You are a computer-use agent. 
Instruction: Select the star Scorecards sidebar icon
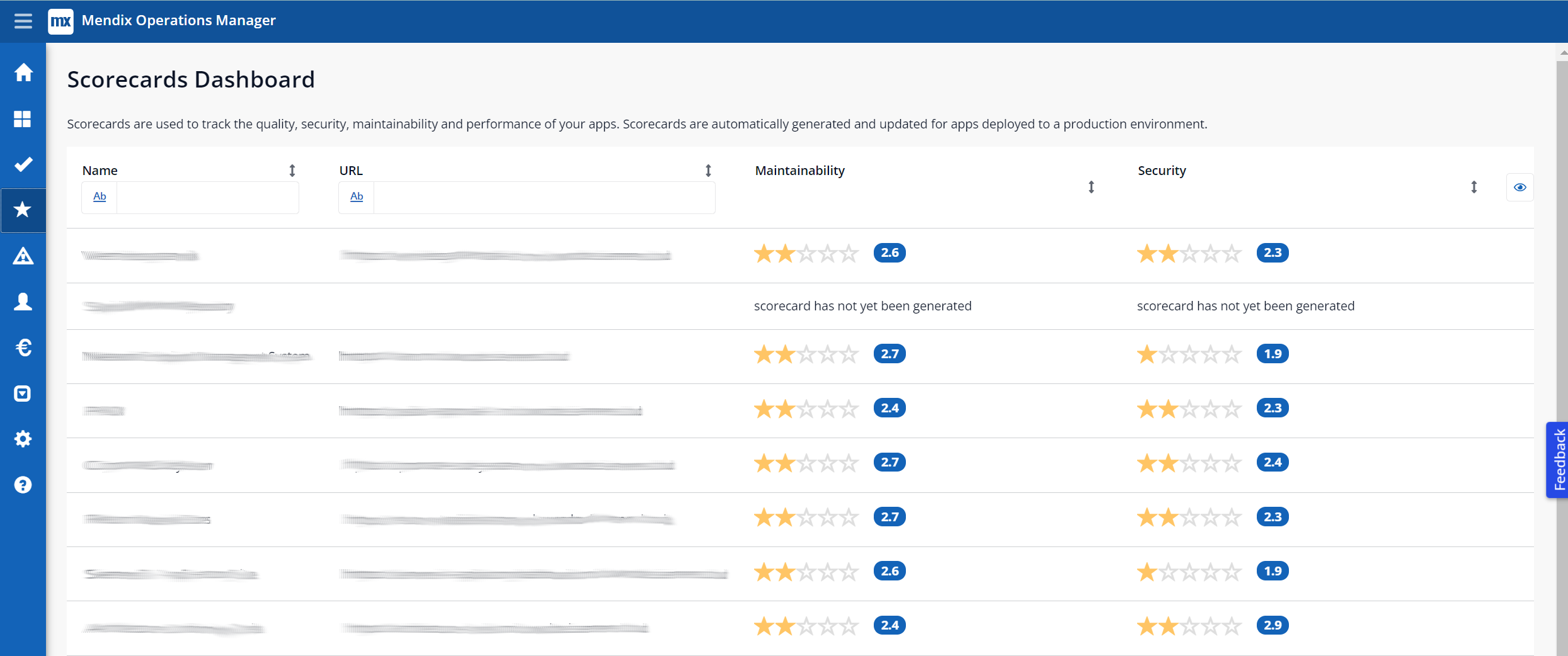(x=23, y=210)
